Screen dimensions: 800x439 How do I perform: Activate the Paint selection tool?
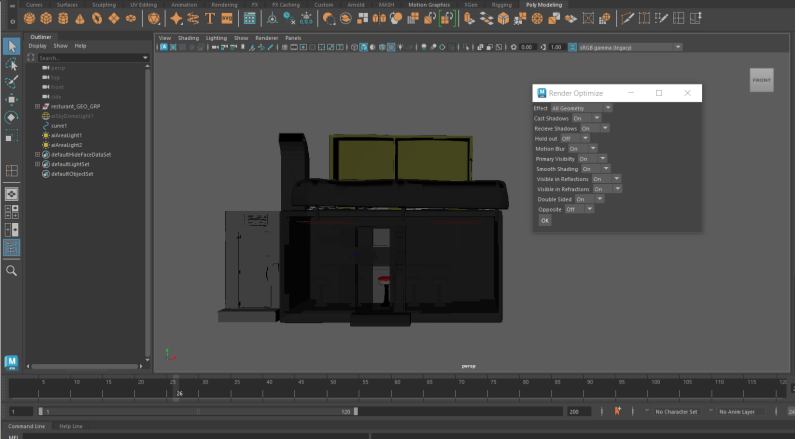click(x=11, y=82)
